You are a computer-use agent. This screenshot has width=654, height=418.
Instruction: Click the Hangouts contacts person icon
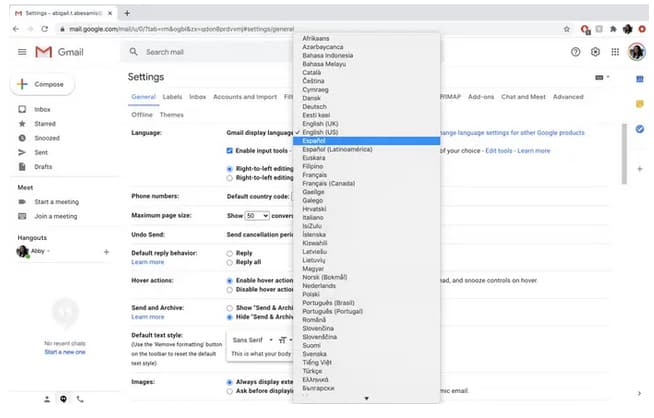click(47, 399)
